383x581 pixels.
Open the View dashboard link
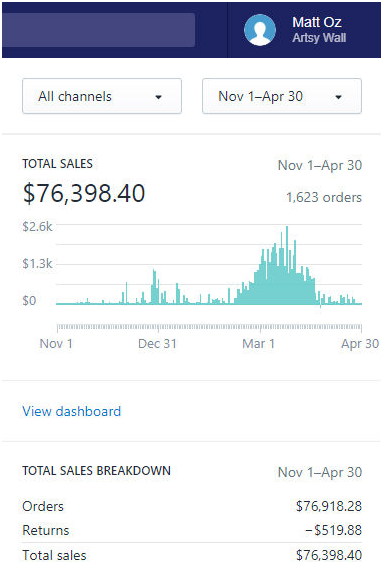pyautogui.click(x=71, y=411)
